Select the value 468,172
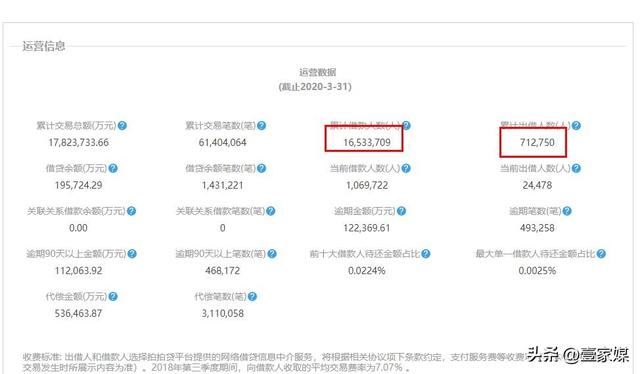 pyautogui.click(x=222, y=271)
